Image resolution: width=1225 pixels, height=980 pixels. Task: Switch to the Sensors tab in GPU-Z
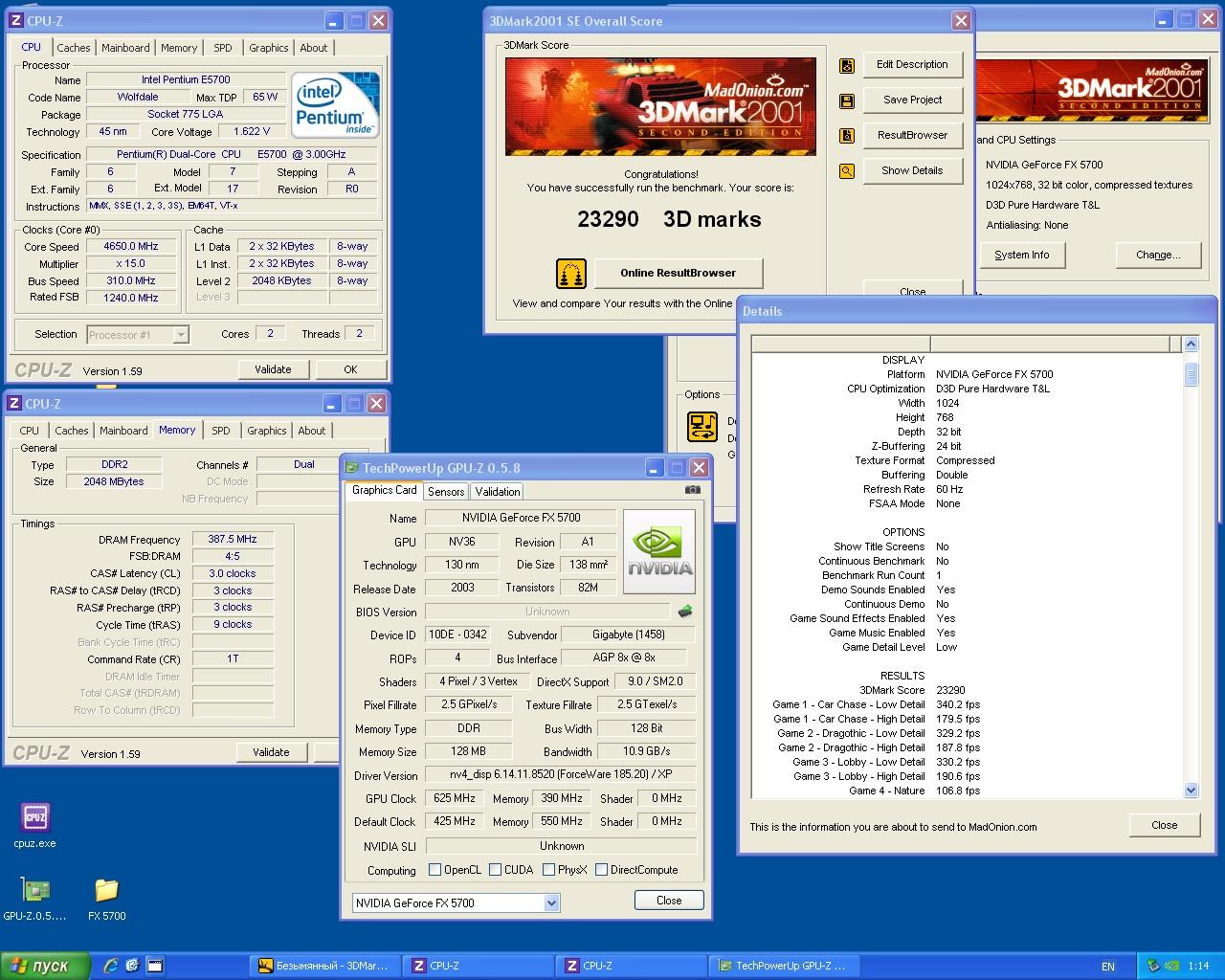coord(446,492)
